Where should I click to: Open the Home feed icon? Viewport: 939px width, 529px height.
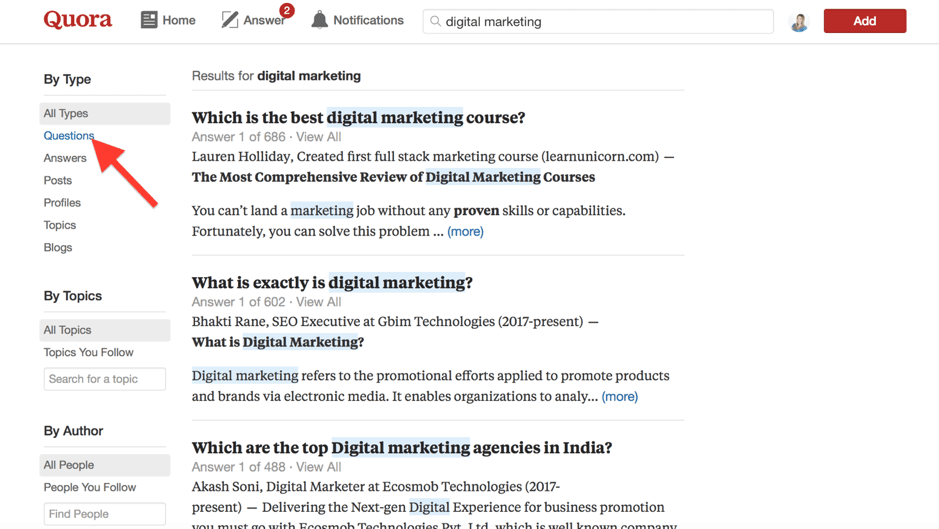149,20
